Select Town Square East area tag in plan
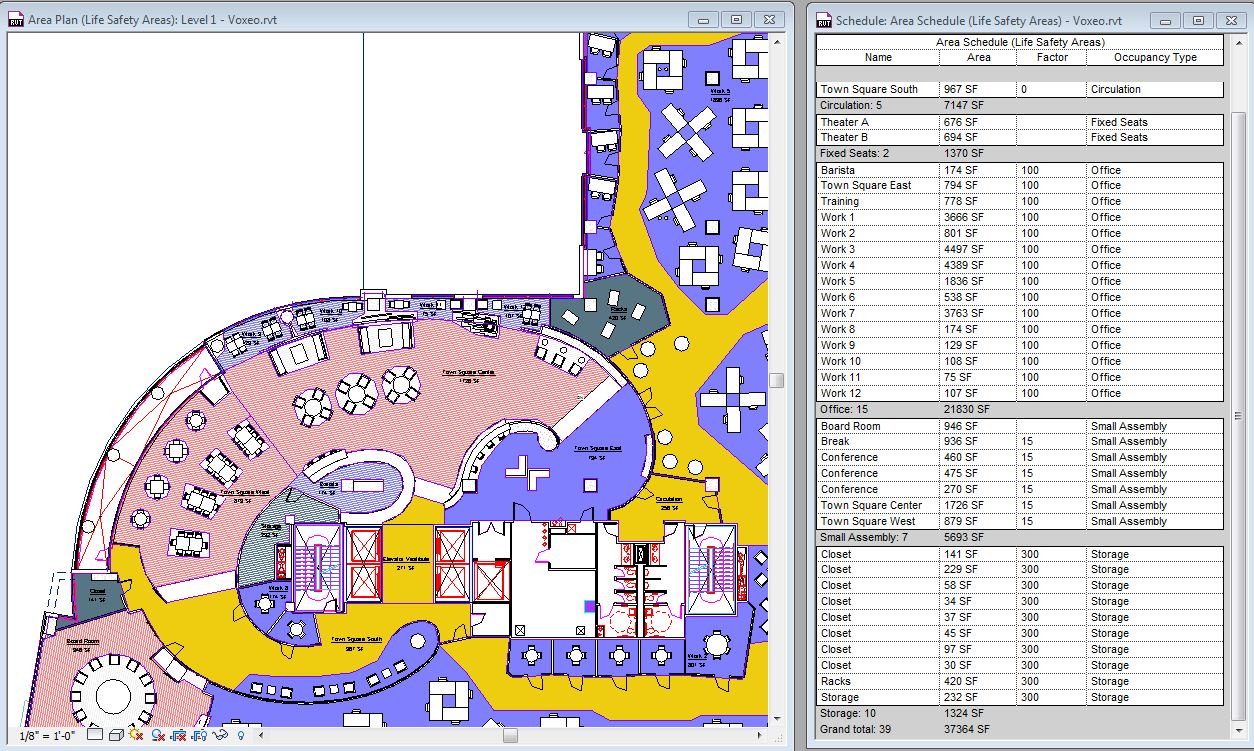1254x751 pixels. coord(597,451)
